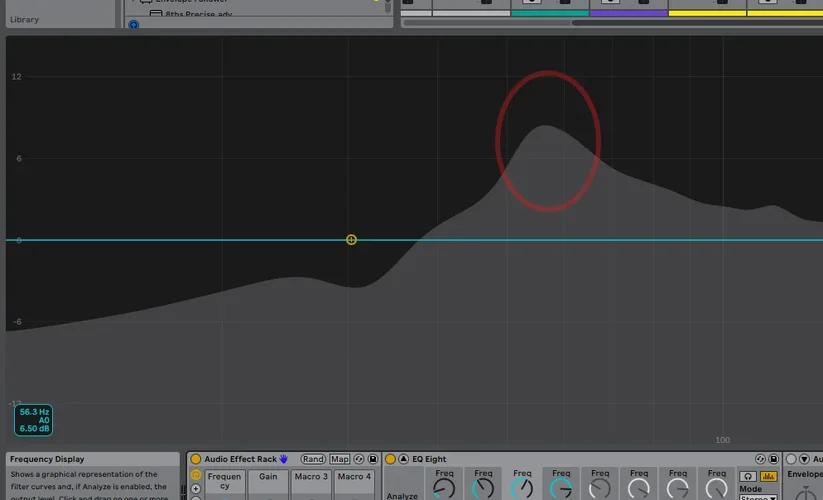The height and width of the screenshot is (500, 823).
Task: Save the EQ Eight preset via disk icon
Action: (774, 459)
